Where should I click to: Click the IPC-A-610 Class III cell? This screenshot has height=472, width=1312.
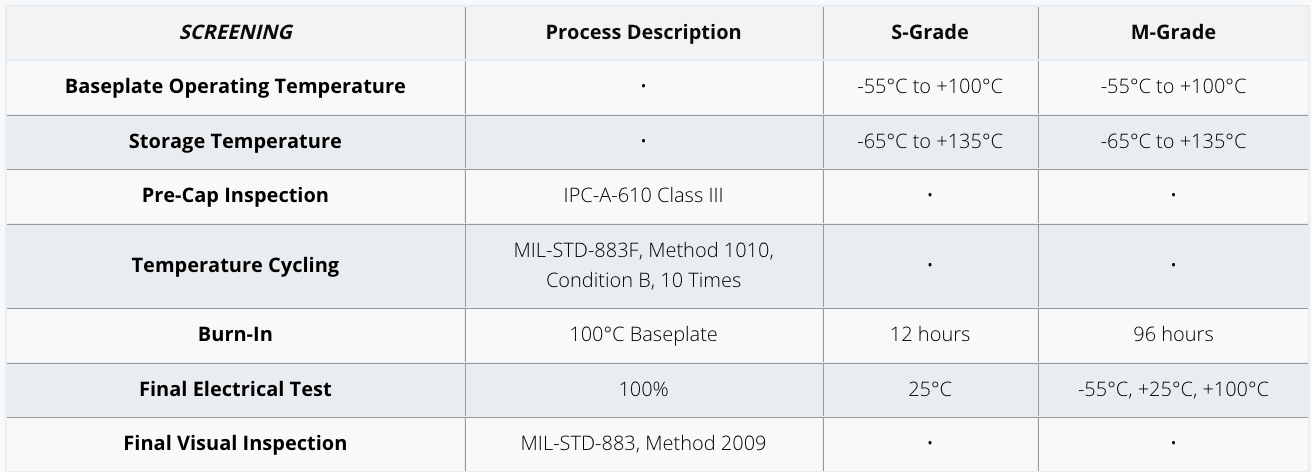pos(643,195)
